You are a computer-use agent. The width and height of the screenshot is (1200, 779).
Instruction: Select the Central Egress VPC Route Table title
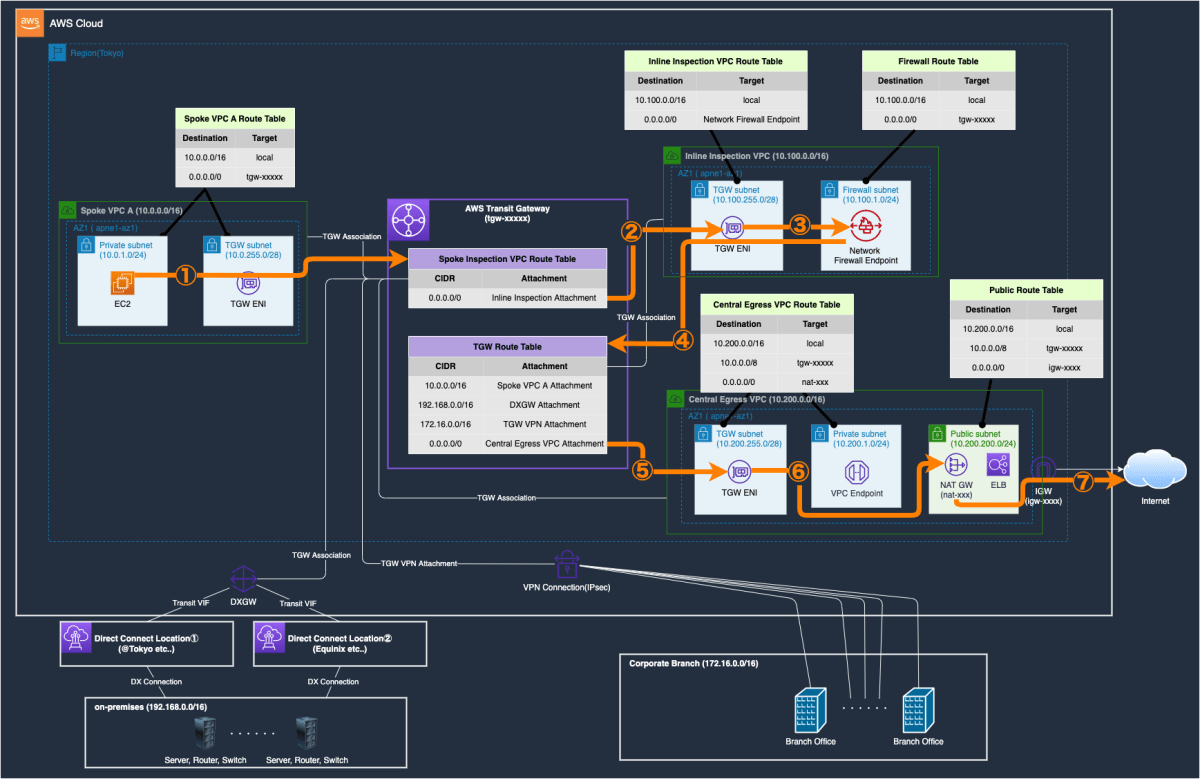[777, 304]
